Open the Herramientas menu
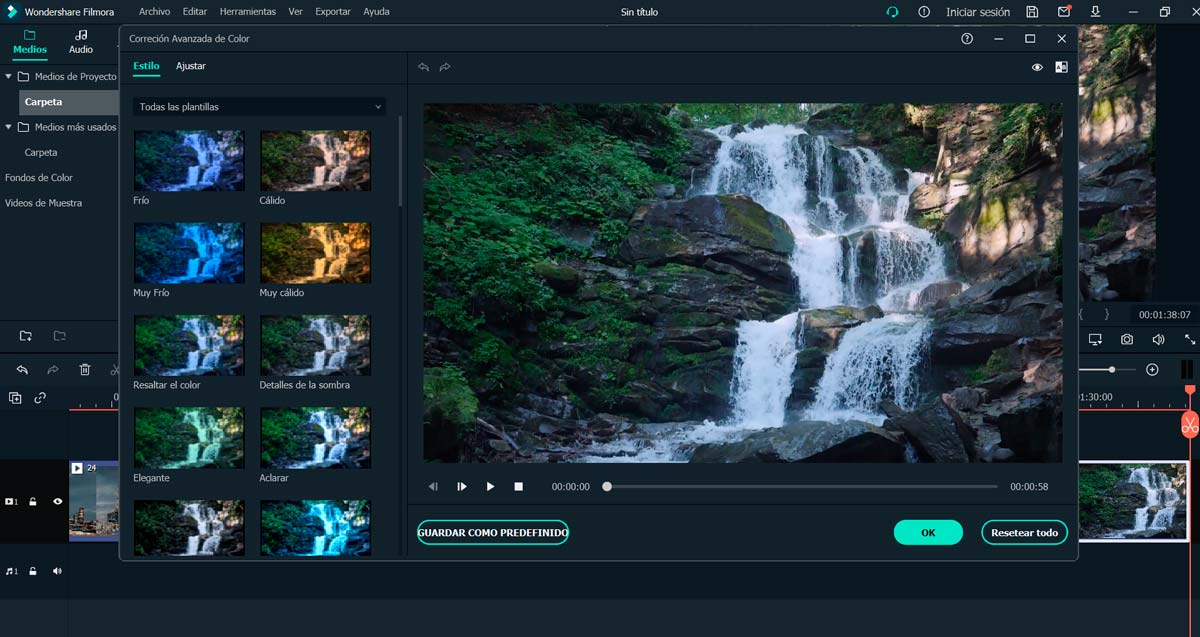Screen dimensions: 1200x637 pos(247,12)
